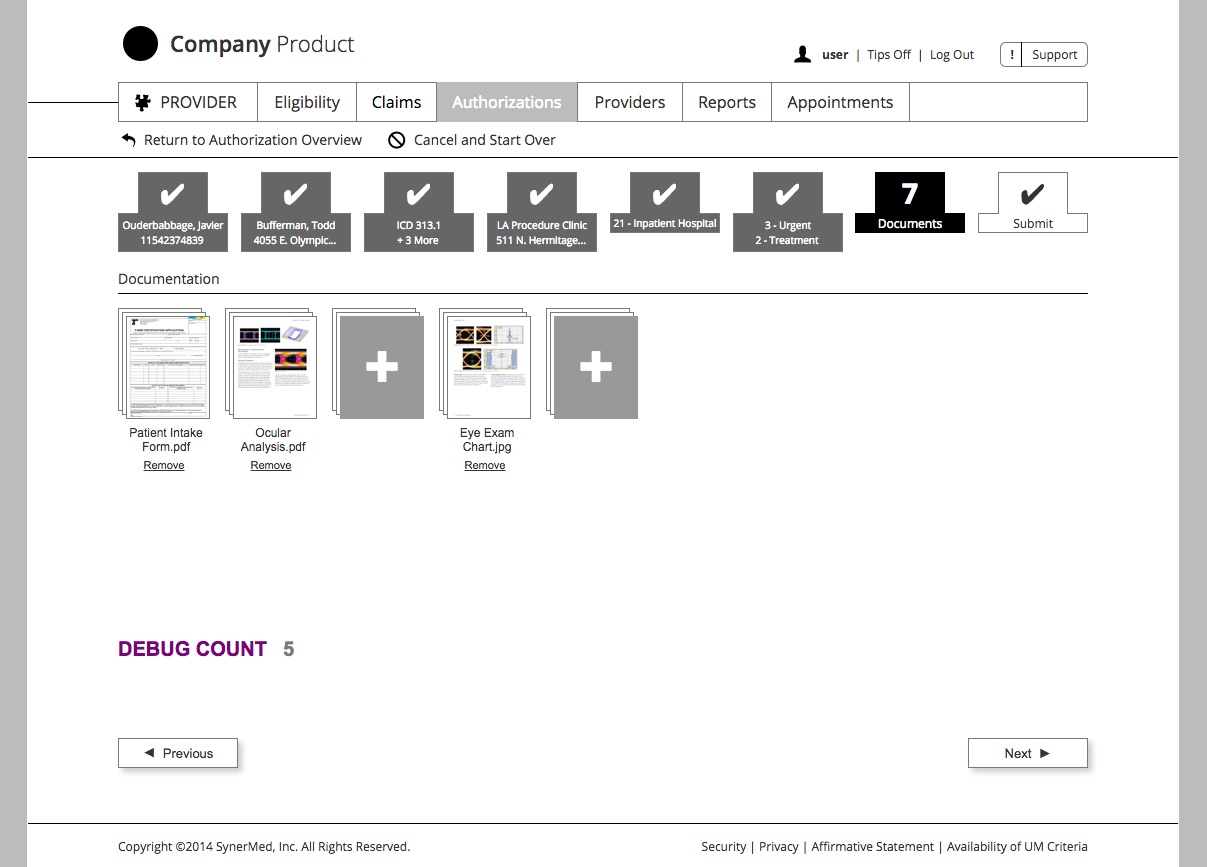The width and height of the screenshot is (1207, 867).
Task: Click the Cancel and Start Over icon
Action: (x=397, y=140)
